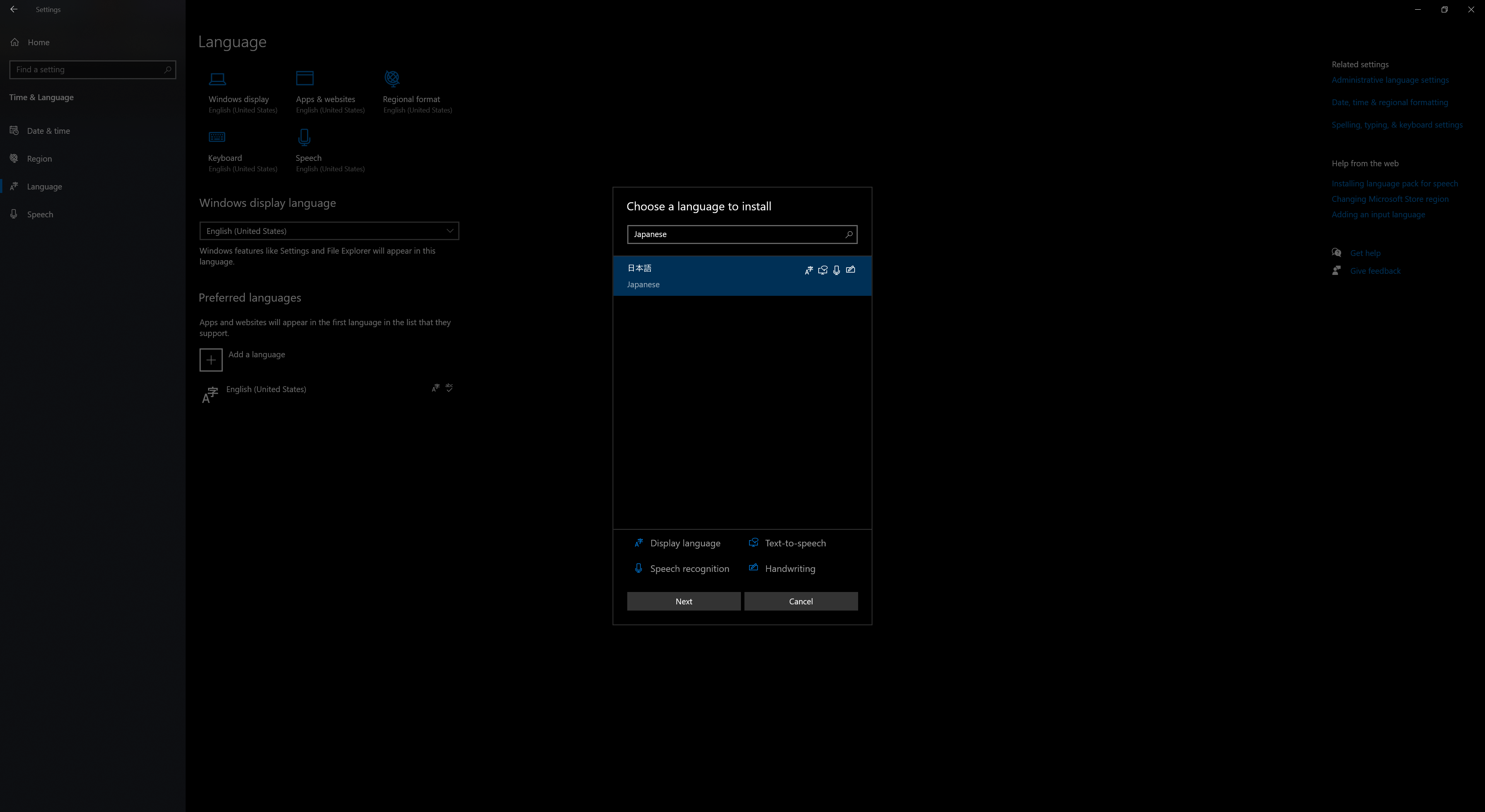Click the plus icon to add a language
Viewport: 1485px width, 812px height.
pyautogui.click(x=211, y=360)
